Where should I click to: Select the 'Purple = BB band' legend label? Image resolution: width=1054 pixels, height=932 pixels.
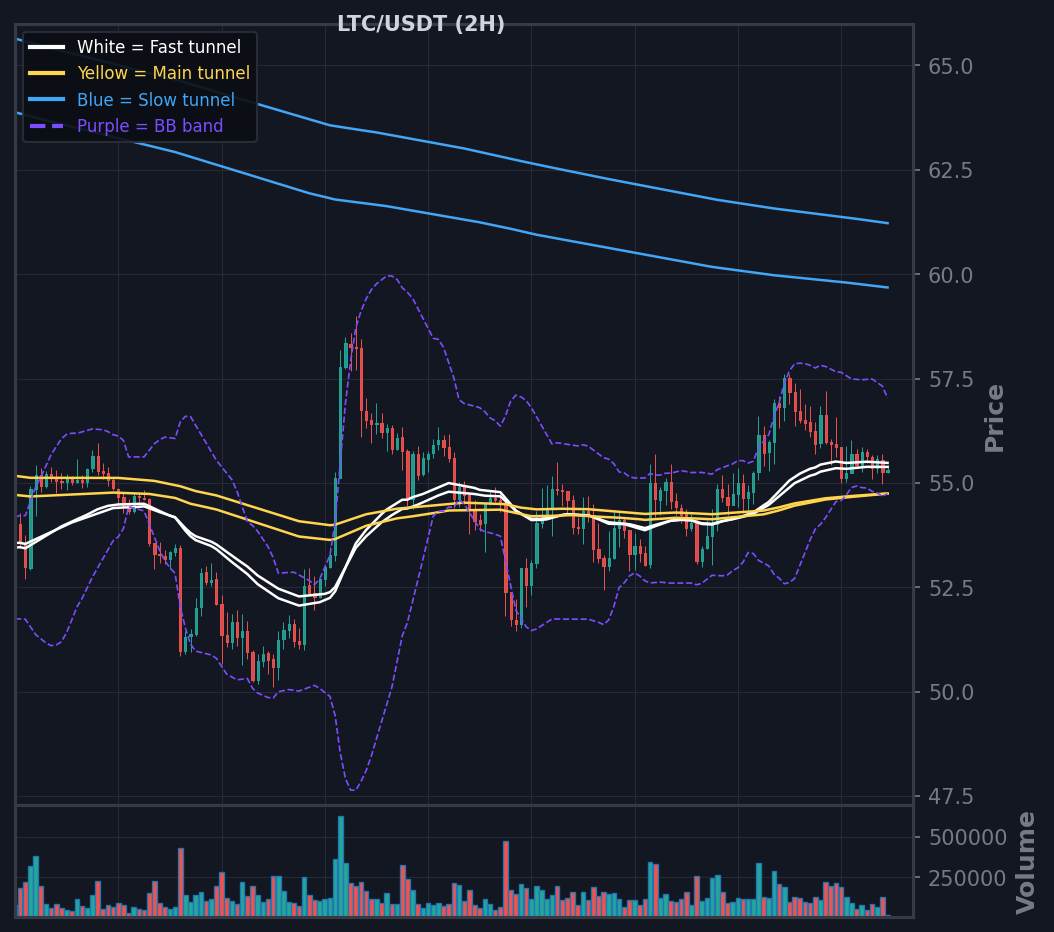pos(150,126)
